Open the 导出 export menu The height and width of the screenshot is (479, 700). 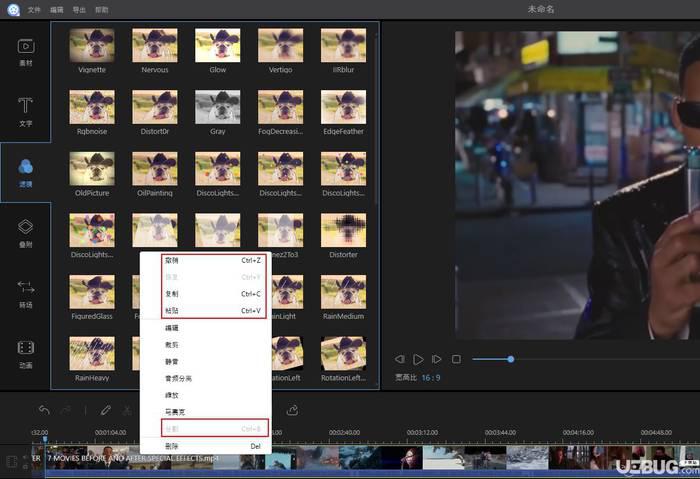tap(79, 9)
